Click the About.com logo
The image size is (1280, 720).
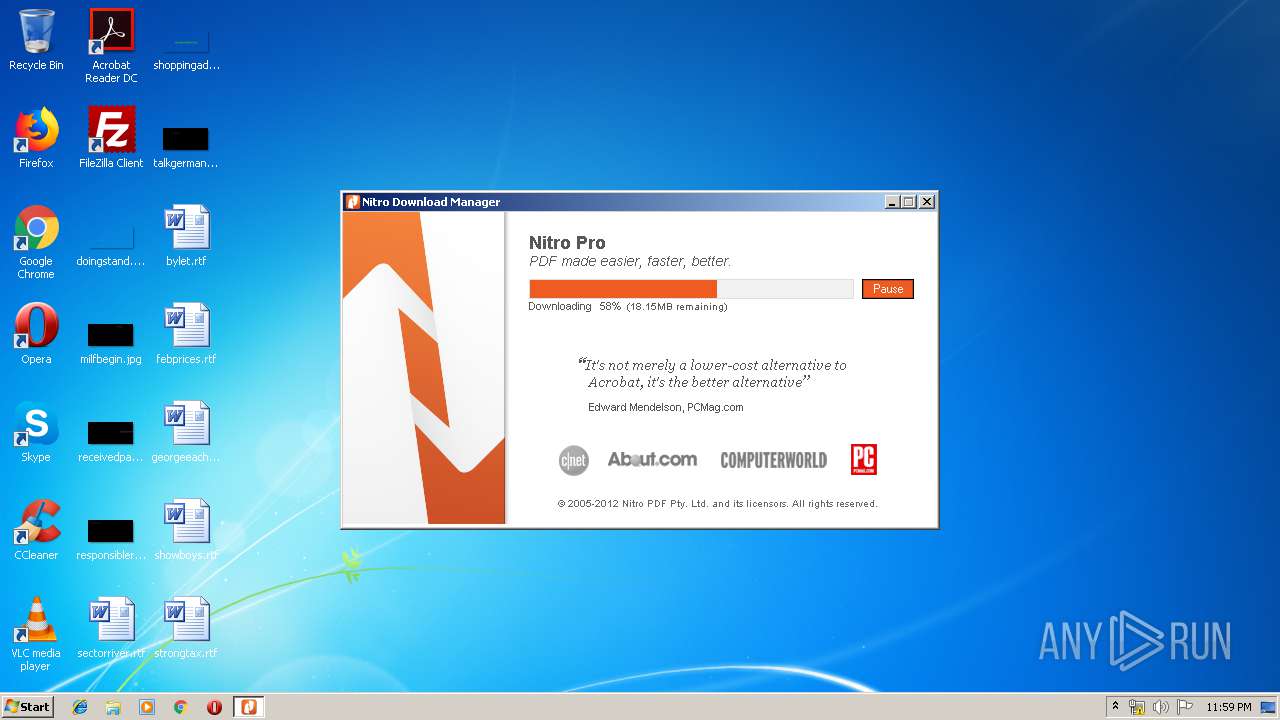[652, 459]
